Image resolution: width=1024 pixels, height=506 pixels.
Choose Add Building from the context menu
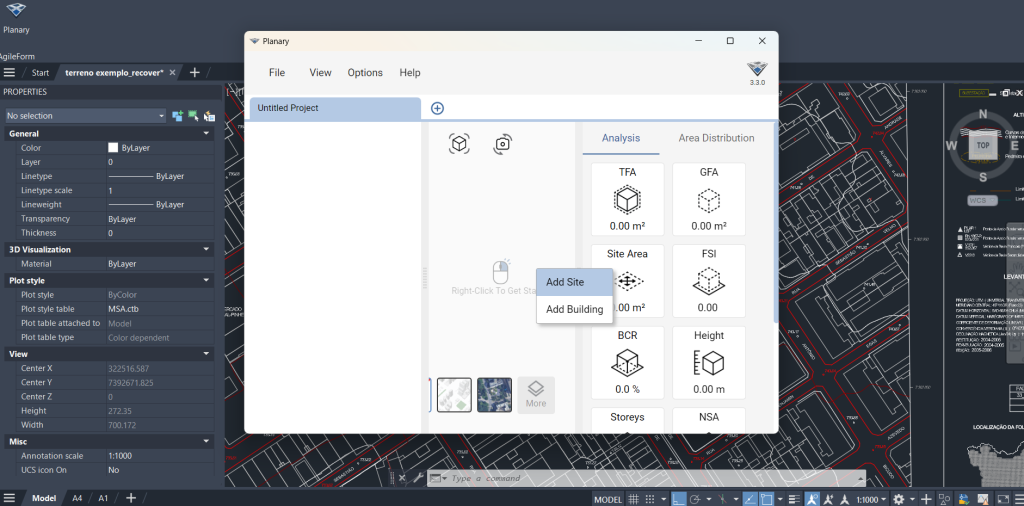[575, 309]
